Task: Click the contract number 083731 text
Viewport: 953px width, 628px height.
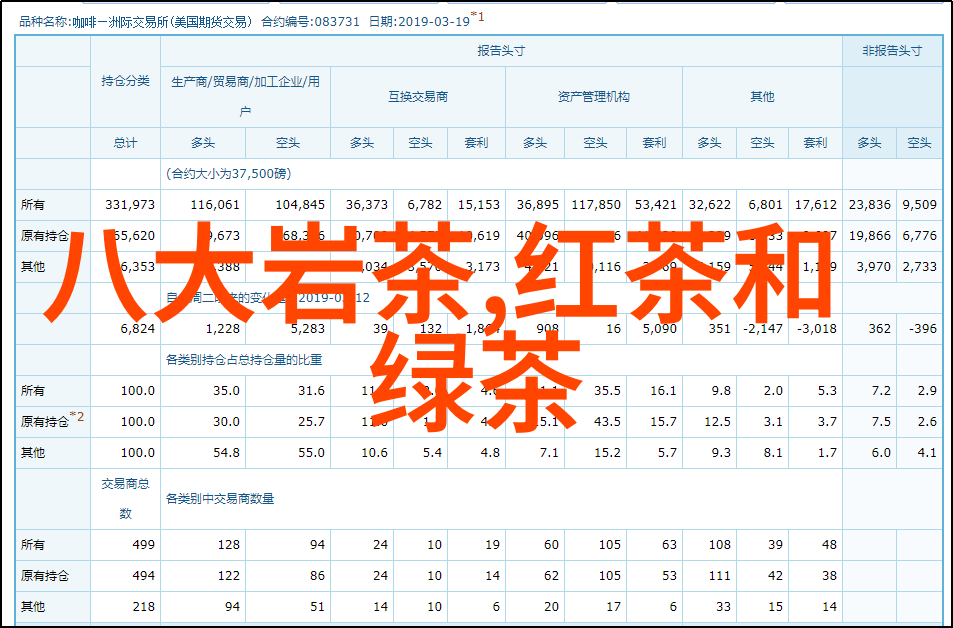Action: pos(340,19)
